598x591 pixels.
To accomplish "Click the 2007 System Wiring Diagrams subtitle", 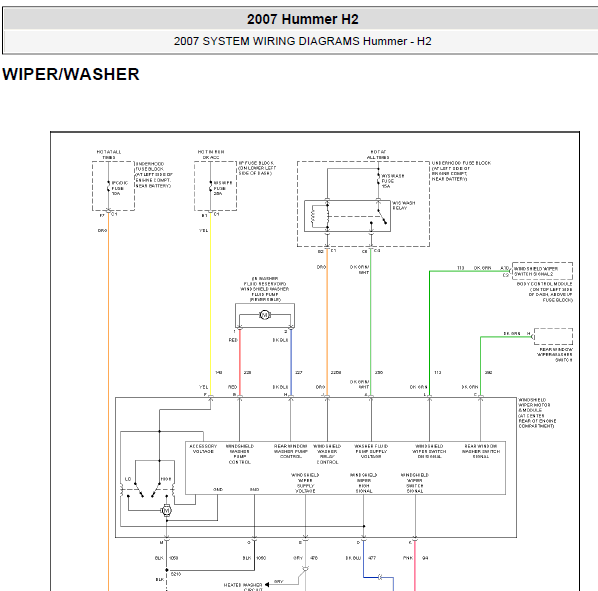I will 302,41.
